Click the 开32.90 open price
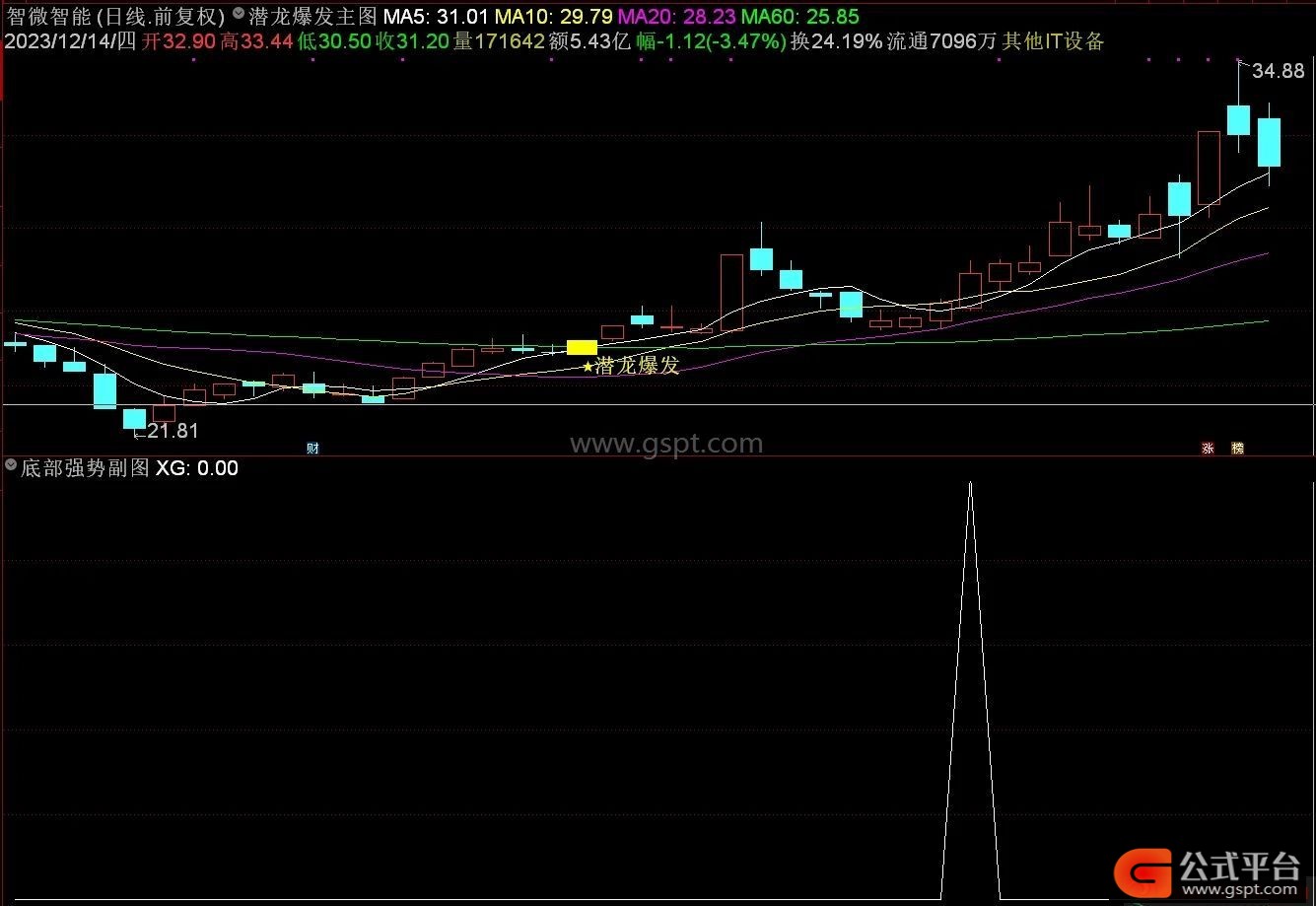The height and width of the screenshot is (906, 1316). tap(177, 41)
